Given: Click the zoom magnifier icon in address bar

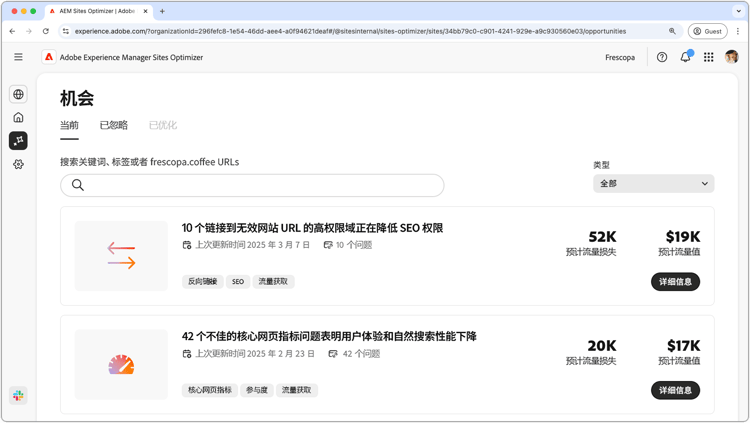Looking at the screenshot, I should tap(672, 31).
